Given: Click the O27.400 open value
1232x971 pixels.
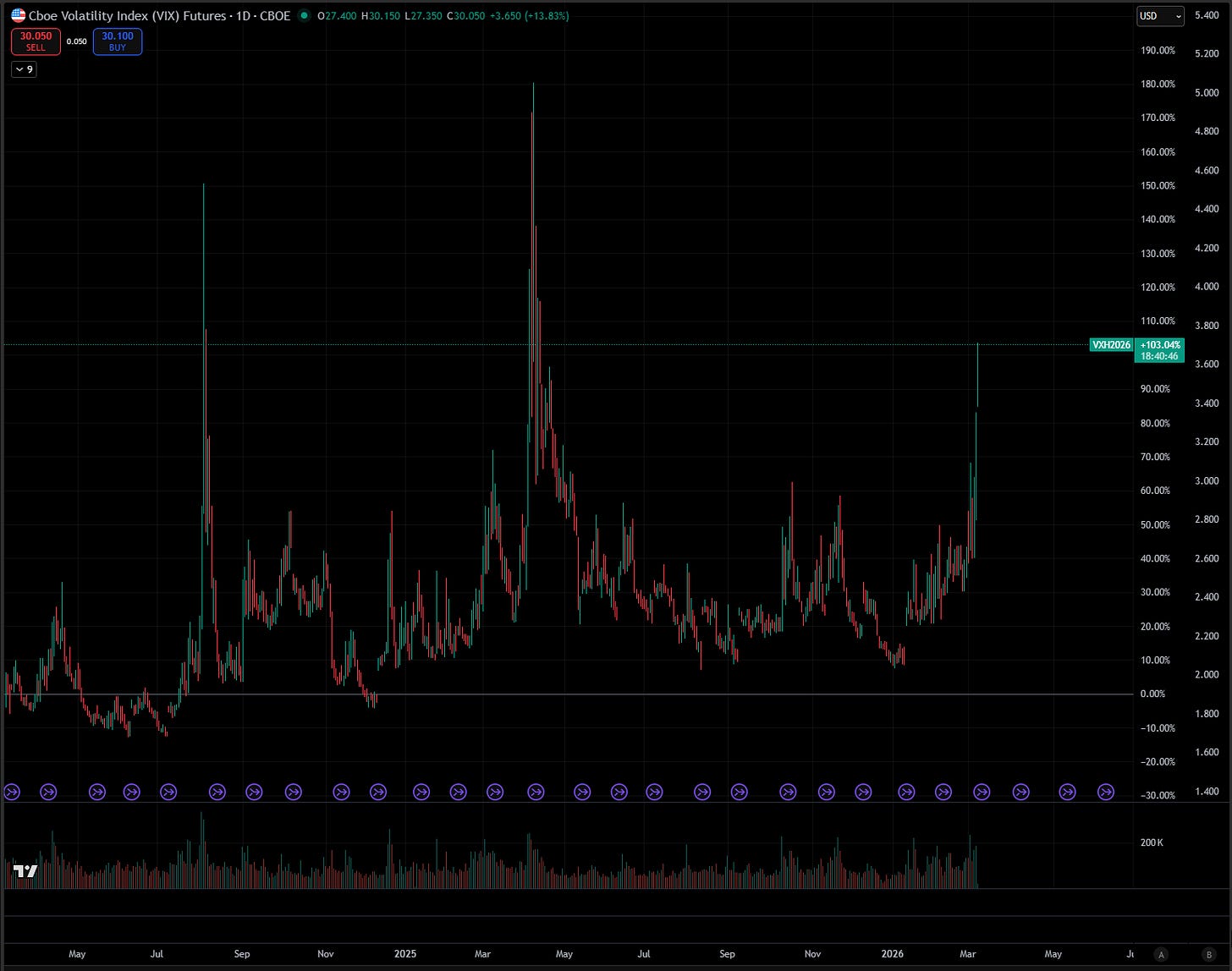Looking at the screenshot, I should (x=337, y=16).
